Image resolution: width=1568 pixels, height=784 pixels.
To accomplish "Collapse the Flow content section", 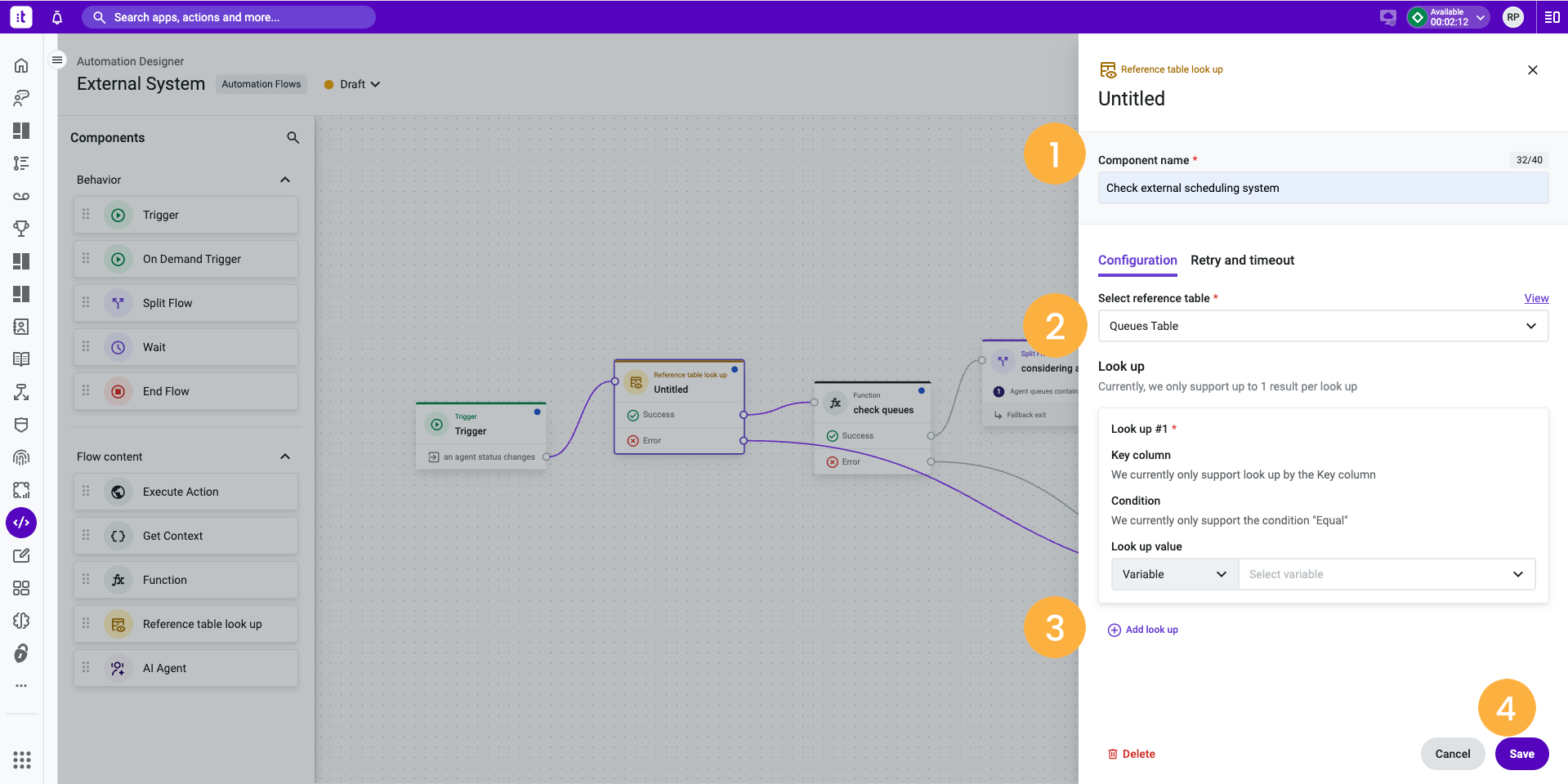I will click(285, 457).
